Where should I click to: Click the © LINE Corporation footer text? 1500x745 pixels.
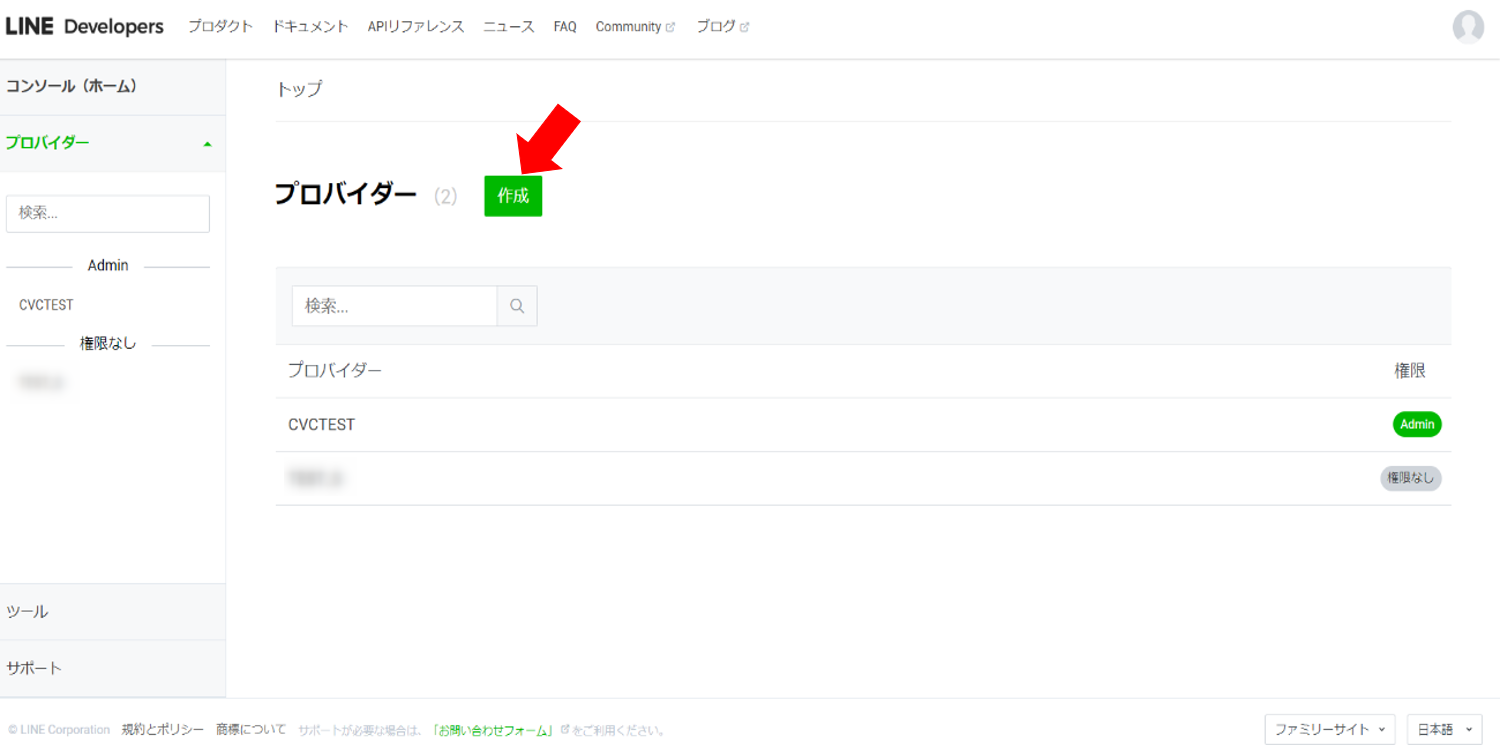pos(59,730)
